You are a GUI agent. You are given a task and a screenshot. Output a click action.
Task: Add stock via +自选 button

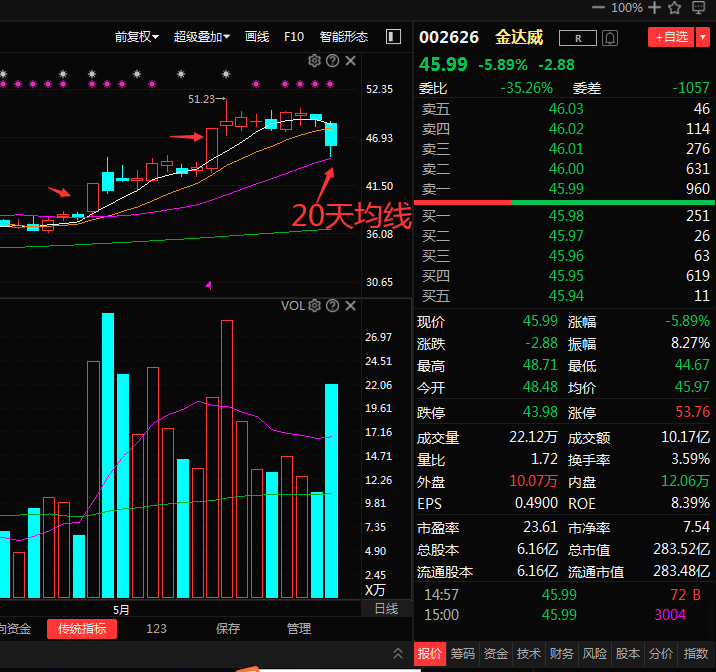670,37
